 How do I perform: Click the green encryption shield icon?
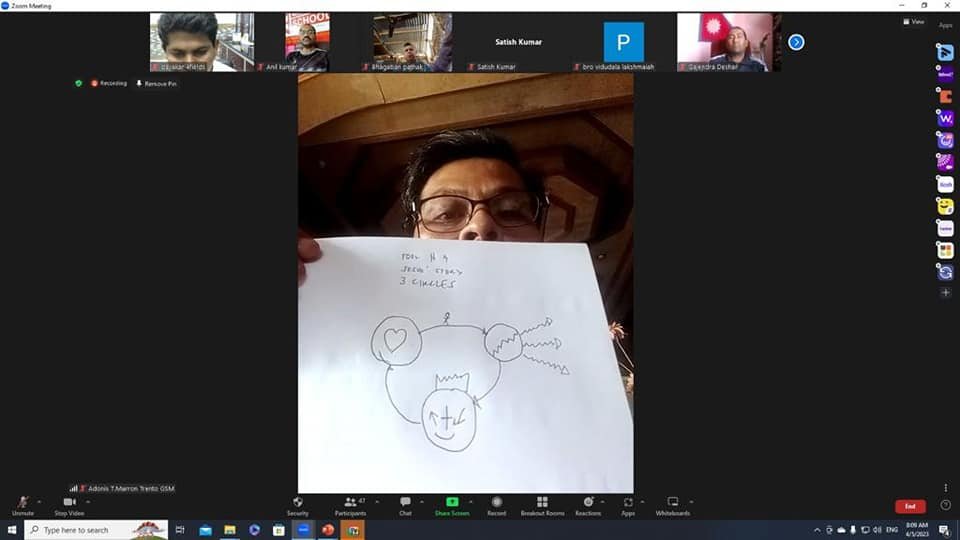(x=78, y=83)
